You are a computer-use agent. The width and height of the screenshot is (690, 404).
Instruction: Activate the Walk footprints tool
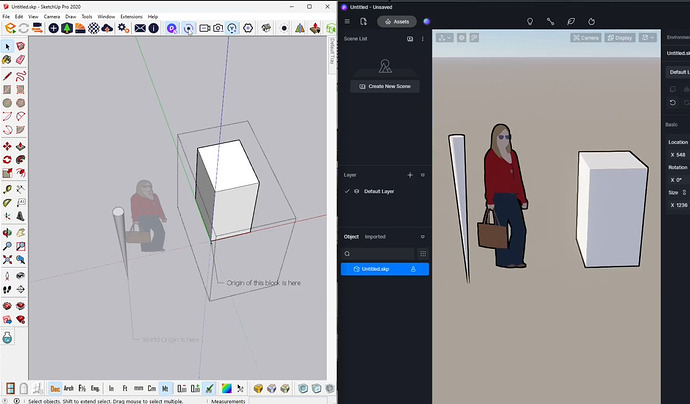[x=7, y=289]
